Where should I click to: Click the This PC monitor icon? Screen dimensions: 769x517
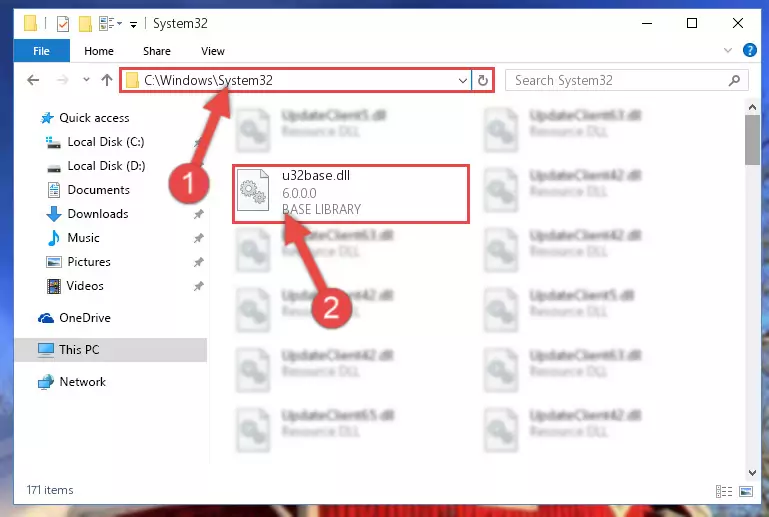[x=46, y=350]
